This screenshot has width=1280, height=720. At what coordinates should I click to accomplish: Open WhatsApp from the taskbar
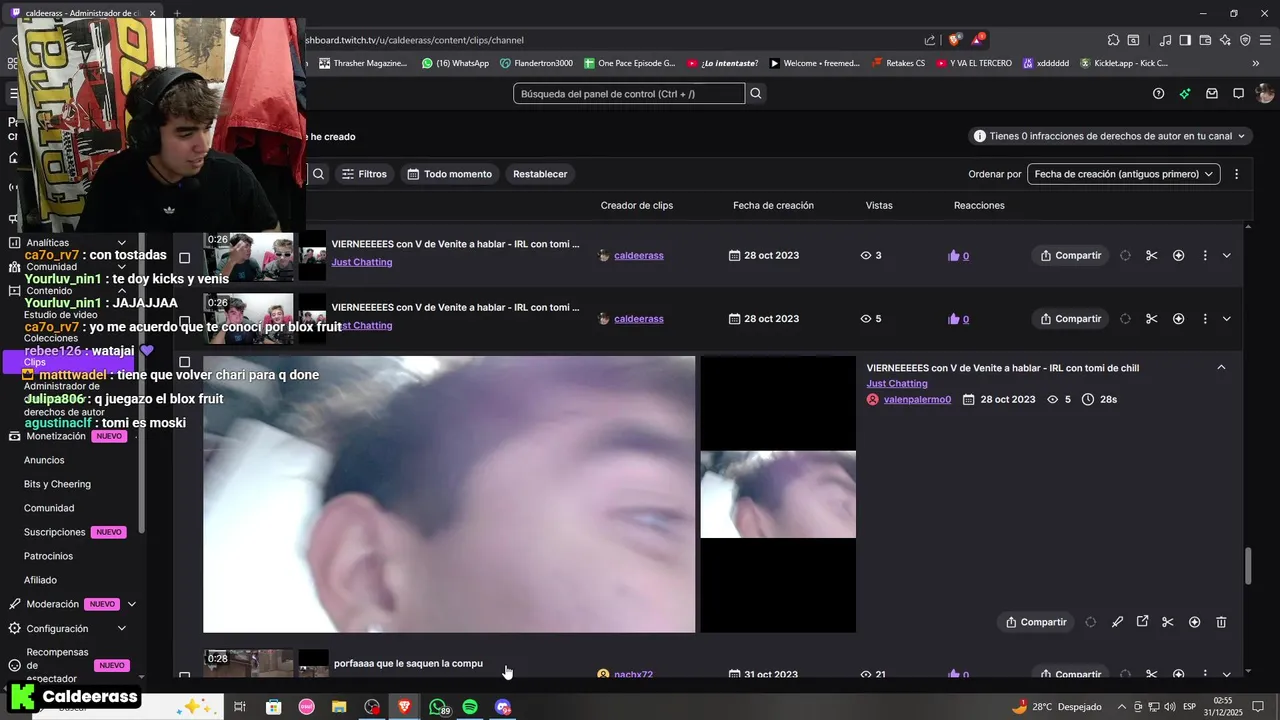coord(438,707)
